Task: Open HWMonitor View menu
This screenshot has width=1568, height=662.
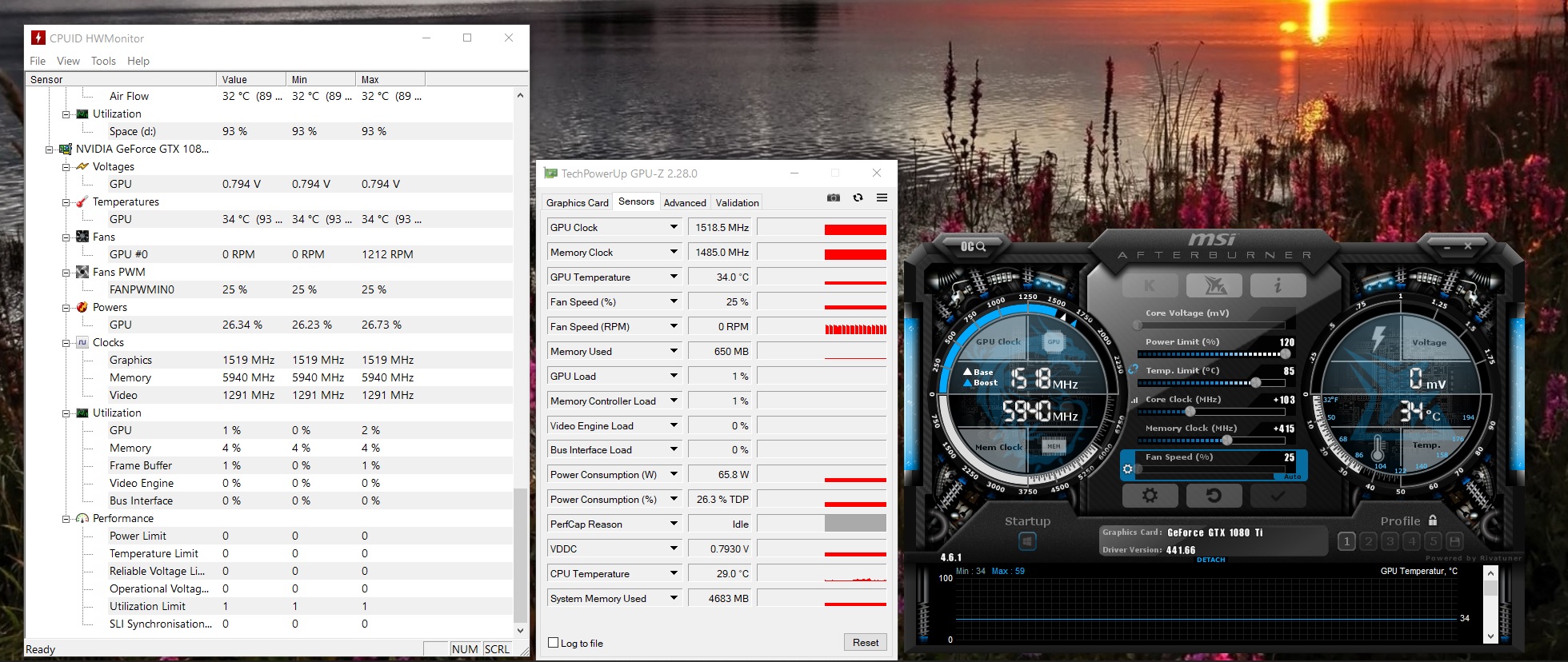Action: click(68, 61)
